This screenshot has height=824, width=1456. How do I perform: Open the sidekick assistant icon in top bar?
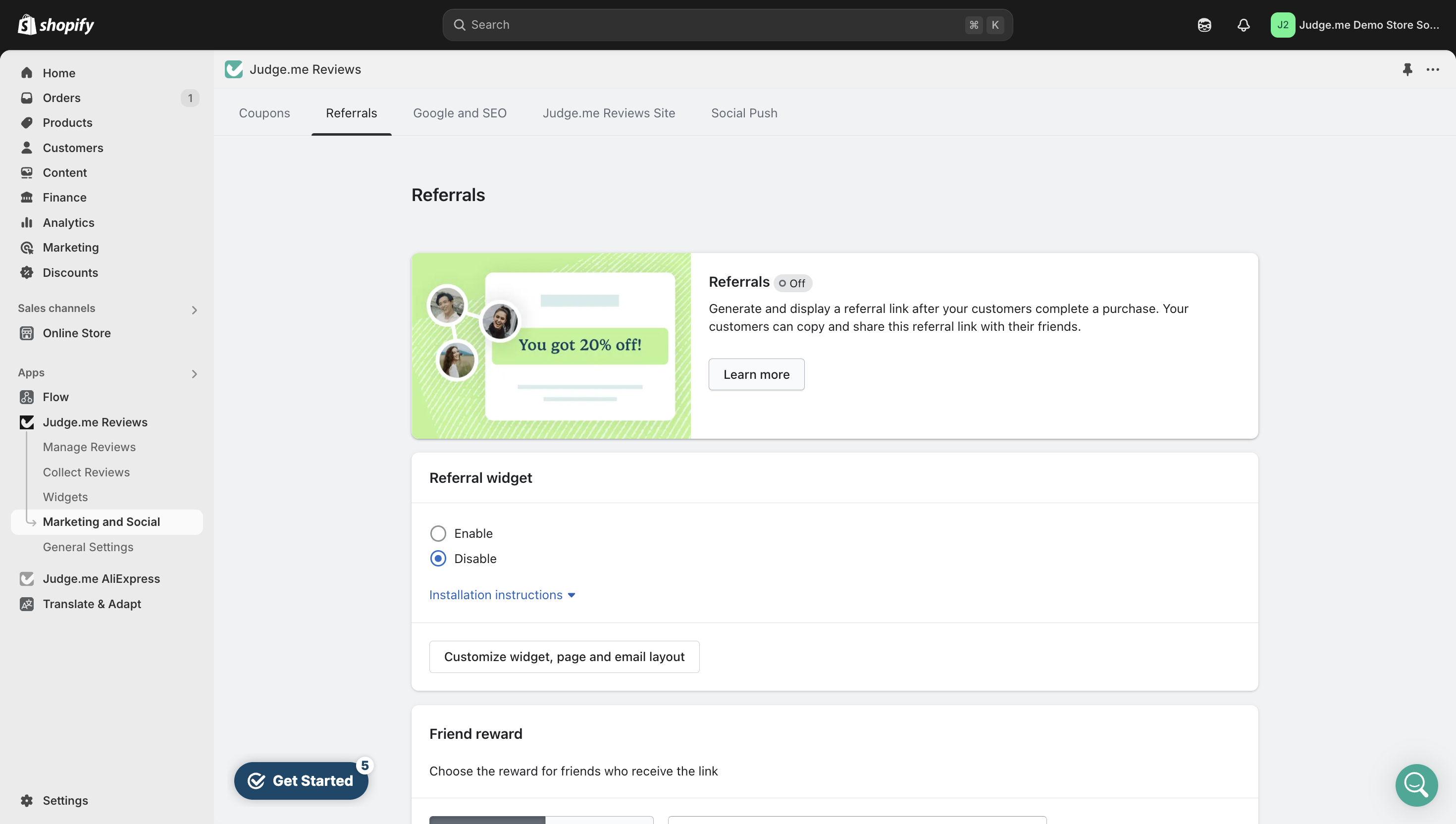(1204, 25)
